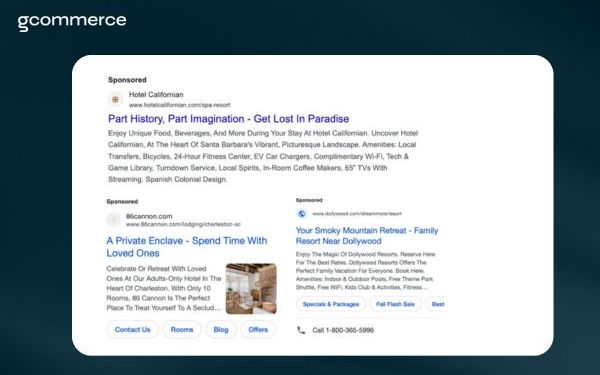Click the 86cannon.com lodging URL

coord(183,224)
